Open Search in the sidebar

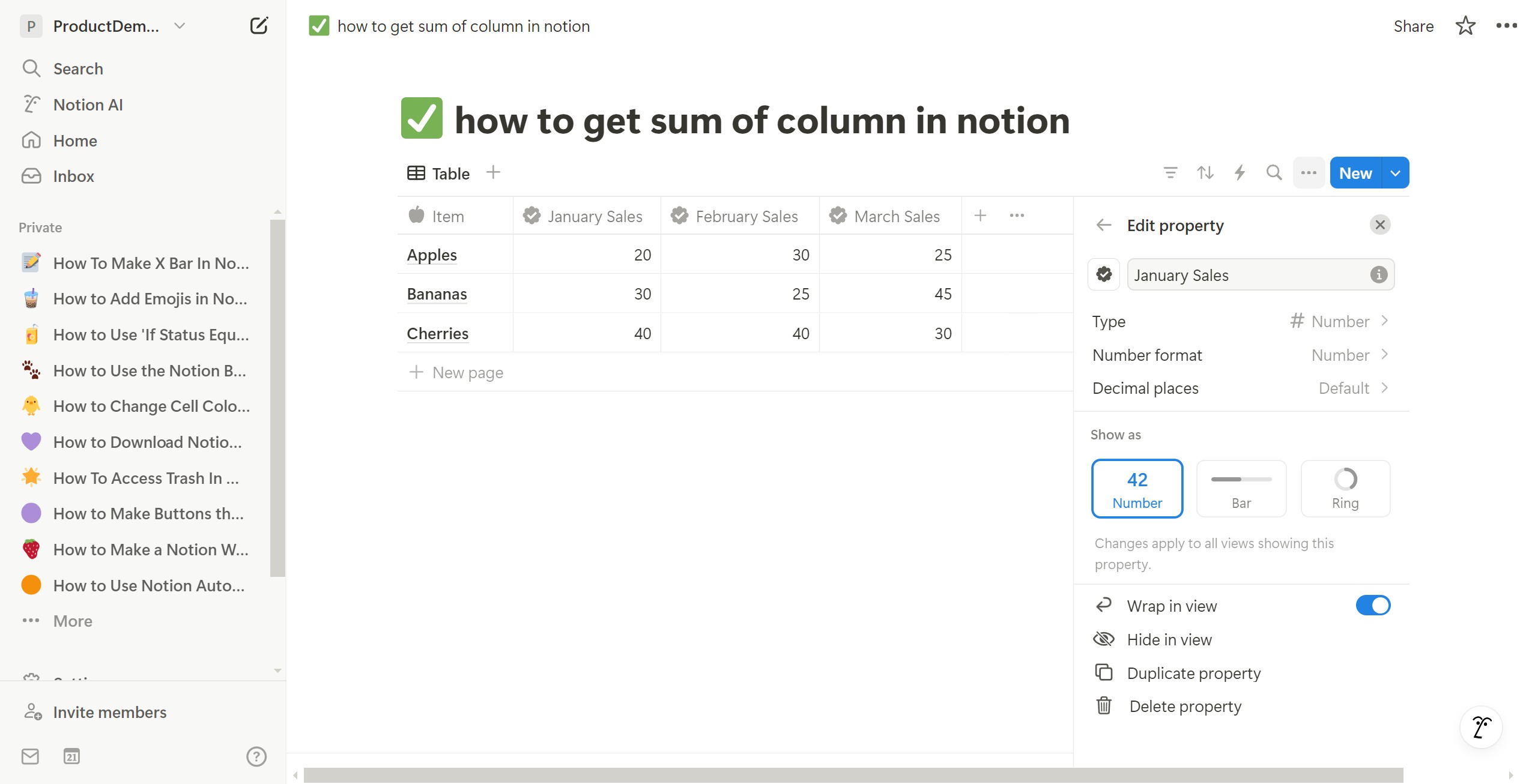(x=78, y=68)
